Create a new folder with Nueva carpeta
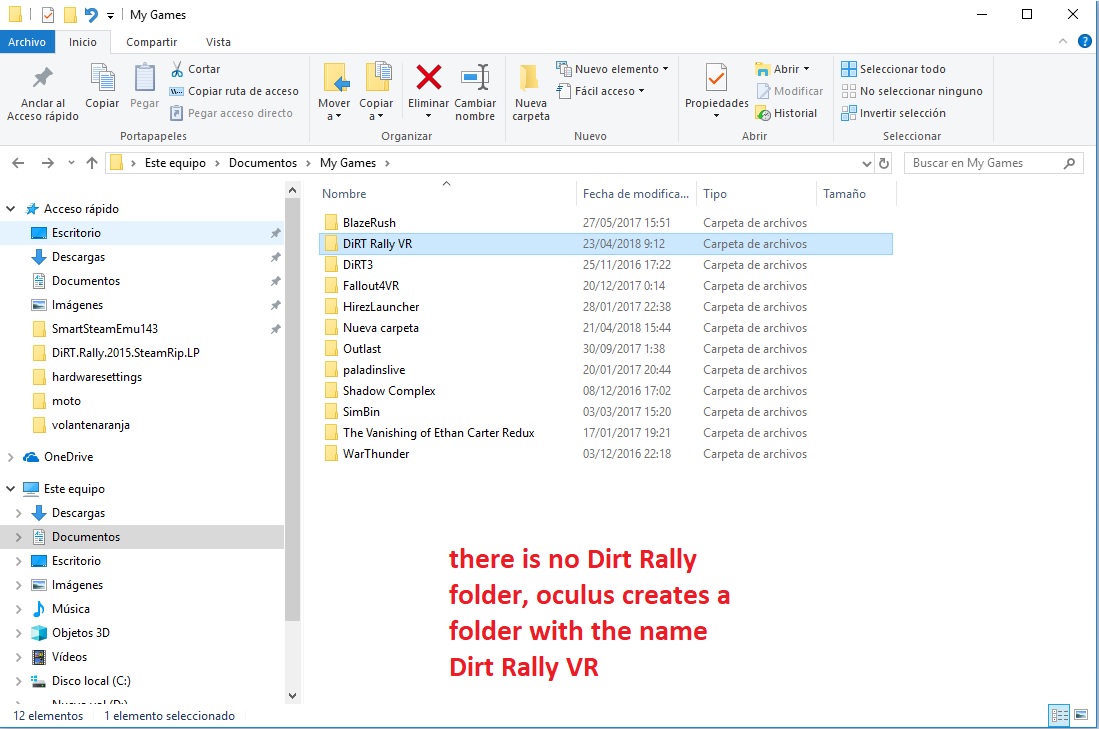 531,92
